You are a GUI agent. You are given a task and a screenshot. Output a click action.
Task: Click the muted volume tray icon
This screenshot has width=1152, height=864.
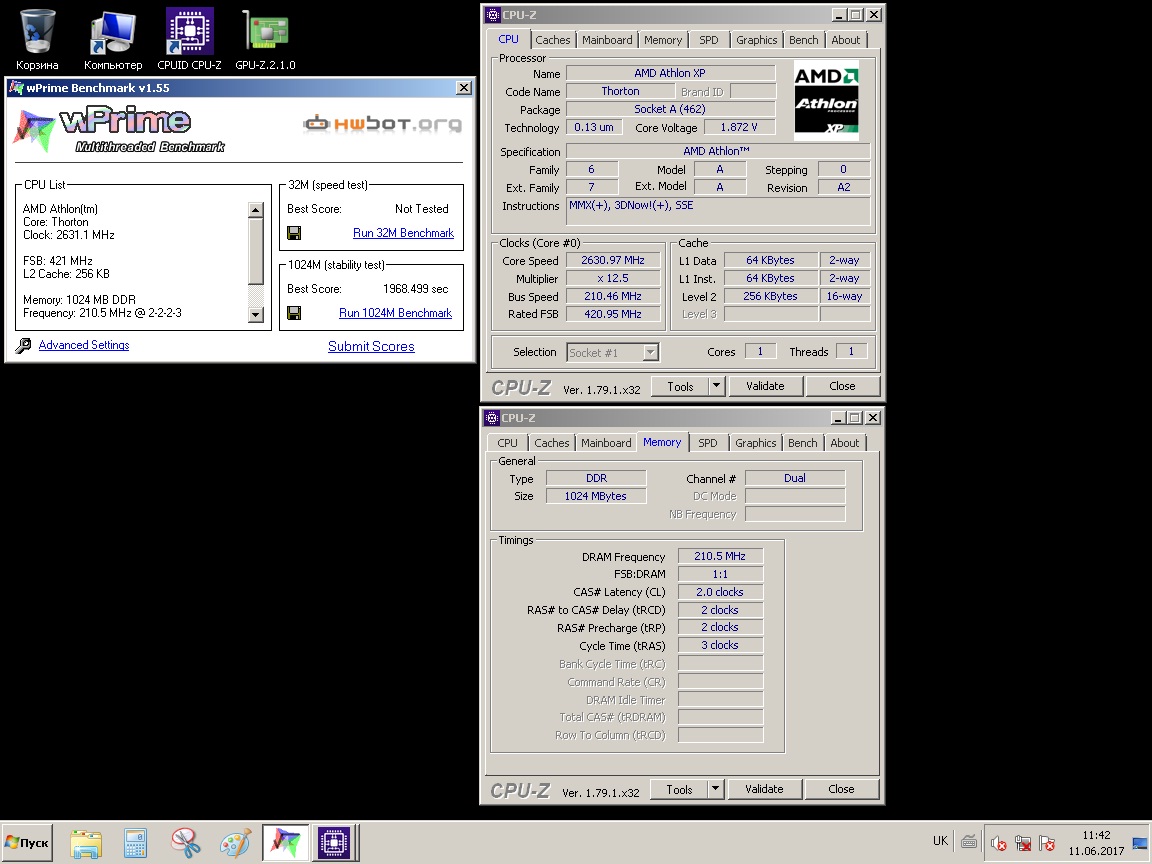coord(998,843)
